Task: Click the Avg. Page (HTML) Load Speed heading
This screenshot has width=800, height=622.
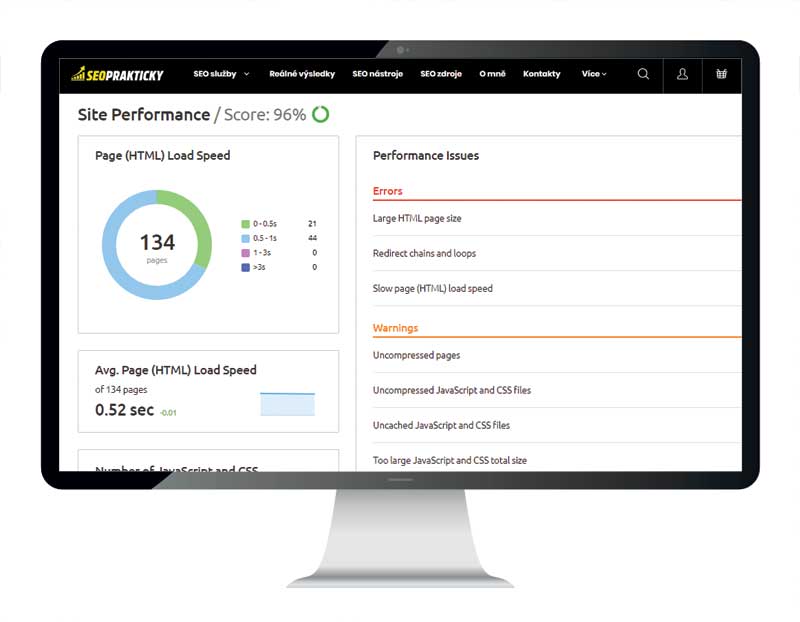Action: pos(176,370)
